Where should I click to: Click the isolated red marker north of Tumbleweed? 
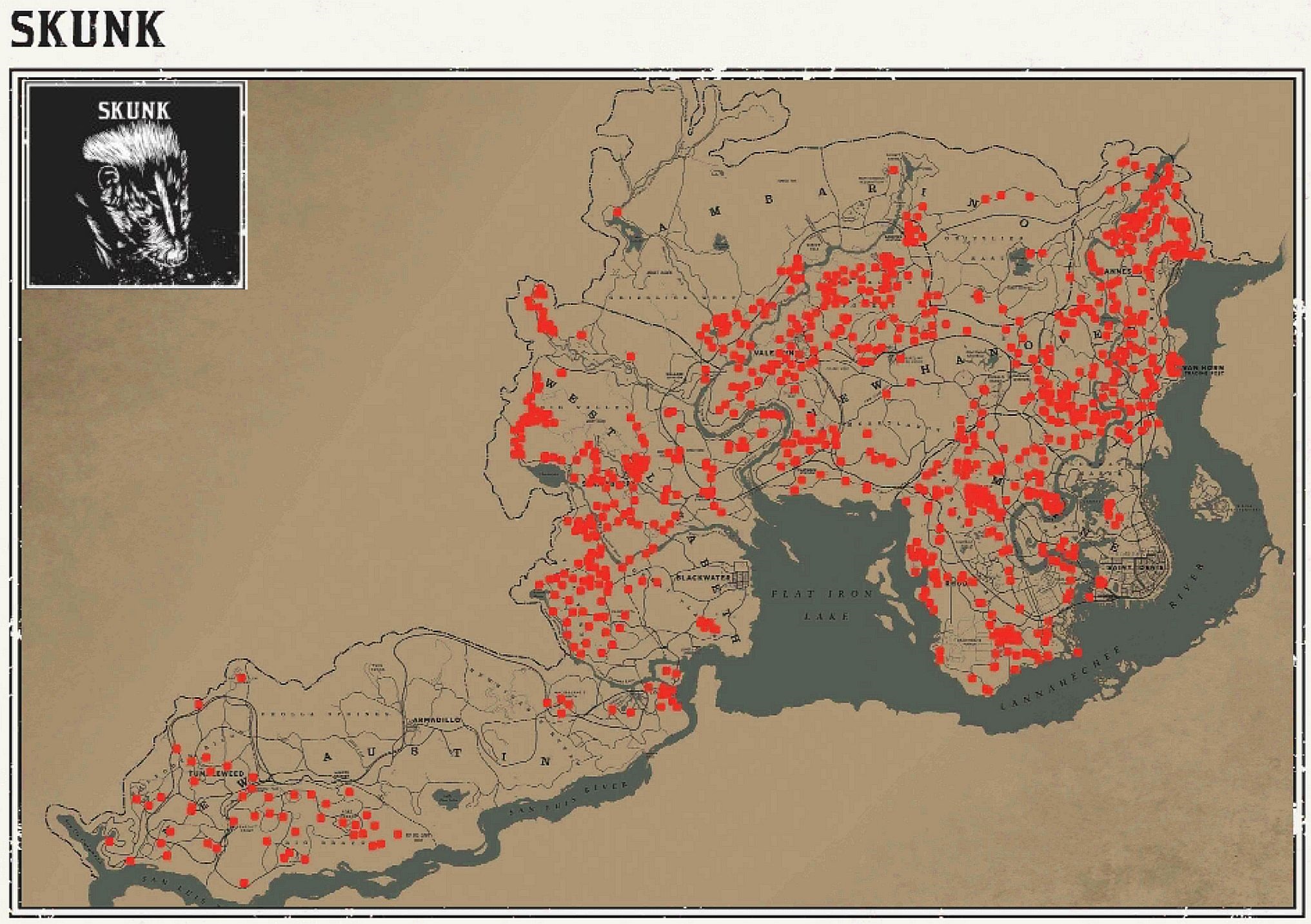coord(241,678)
